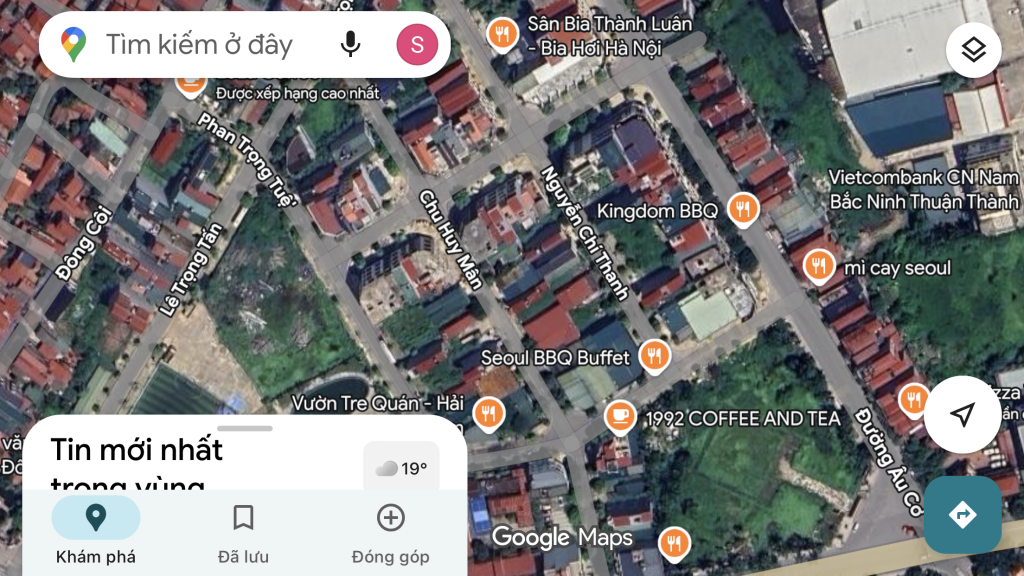Open directions with the blue arrow button
The width and height of the screenshot is (1024, 576).
click(x=962, y=515)
